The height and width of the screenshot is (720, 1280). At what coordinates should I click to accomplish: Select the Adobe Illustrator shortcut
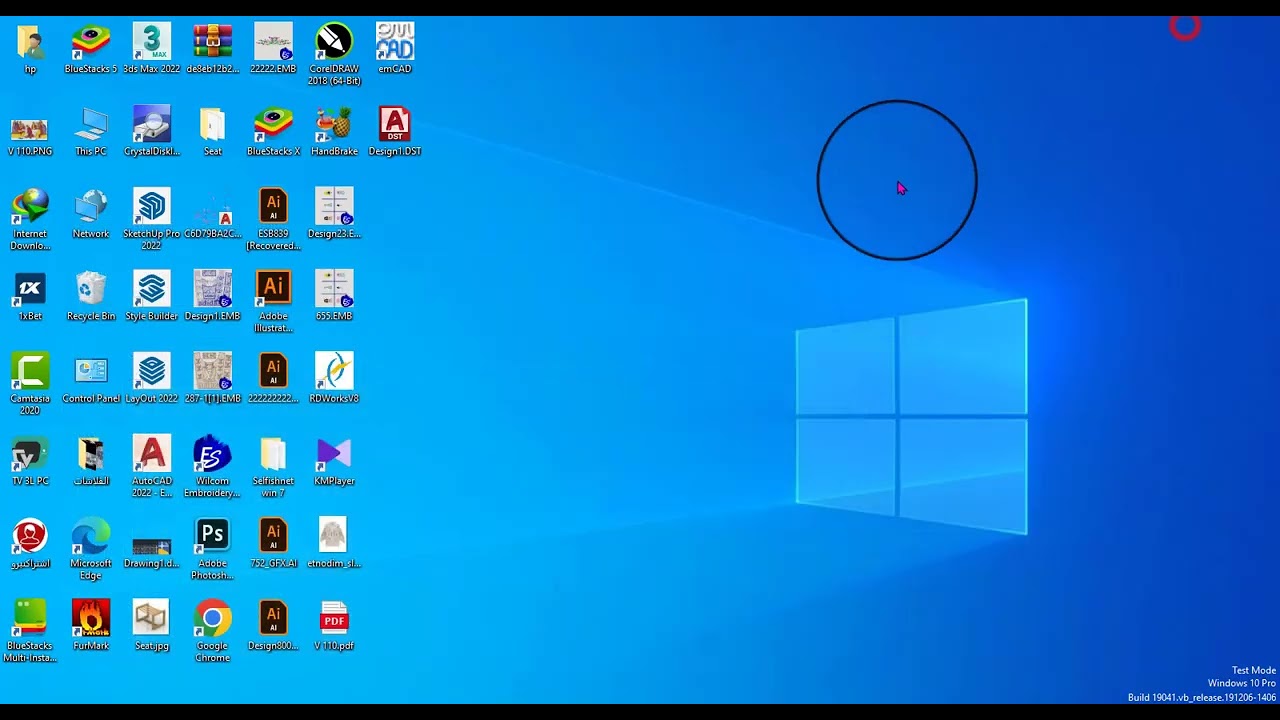pyautogui.click(x=273, y=289)
